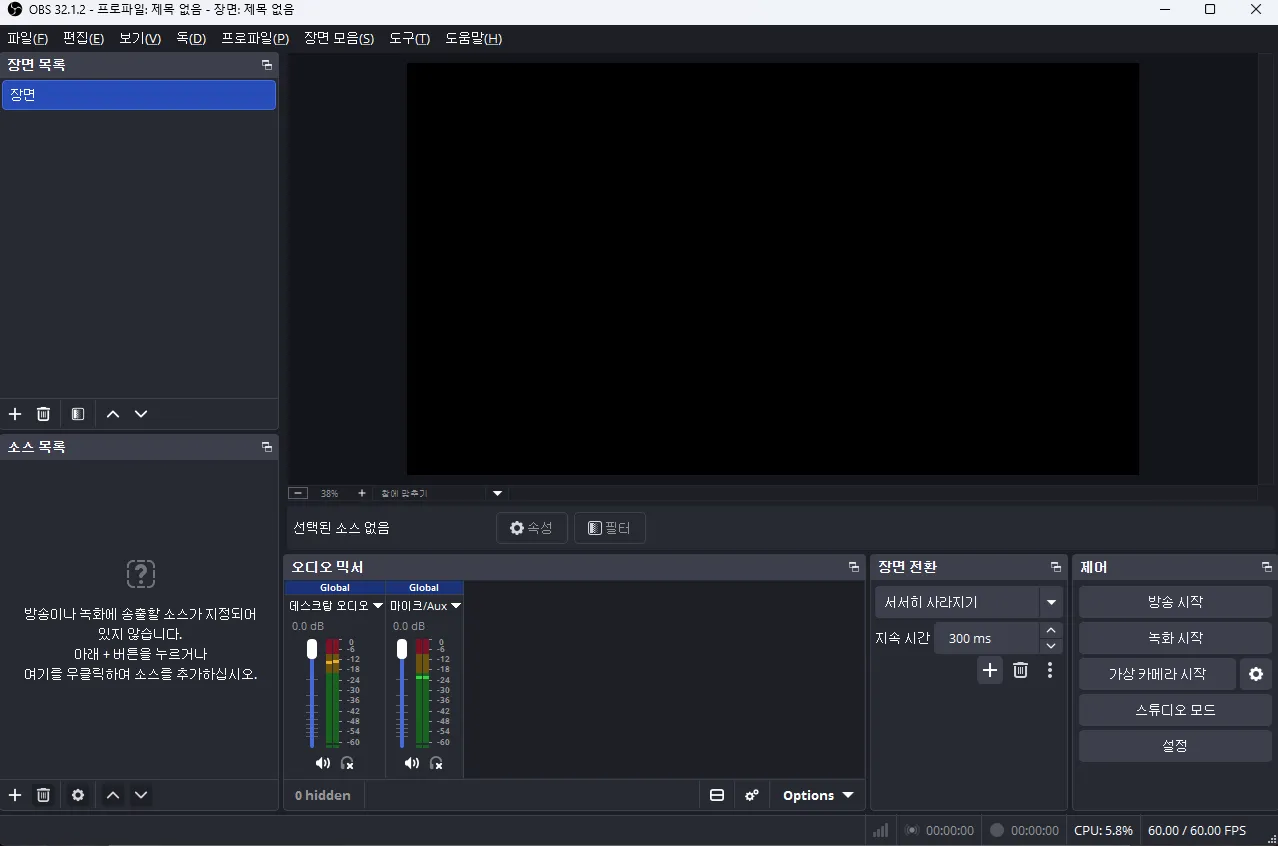Toggle 스튜디오 모드

pyautogui.click(x=1175, y=710)
